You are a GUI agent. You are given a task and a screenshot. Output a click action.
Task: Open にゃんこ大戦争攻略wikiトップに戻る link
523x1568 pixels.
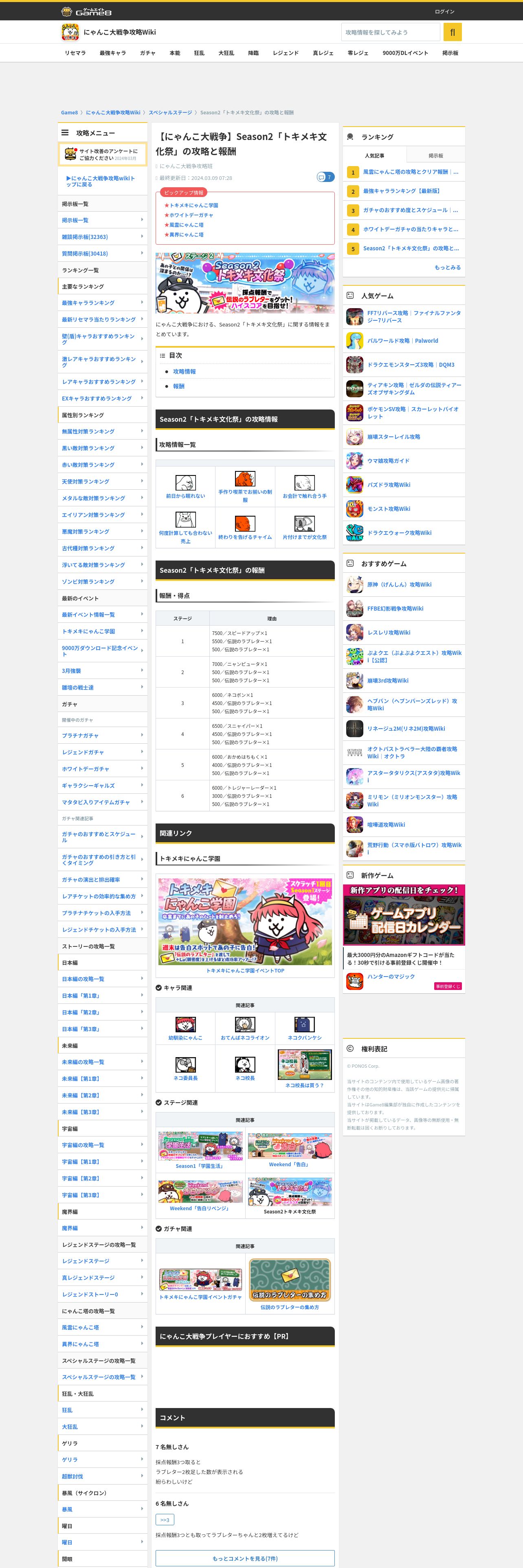[x=101, y=182]
